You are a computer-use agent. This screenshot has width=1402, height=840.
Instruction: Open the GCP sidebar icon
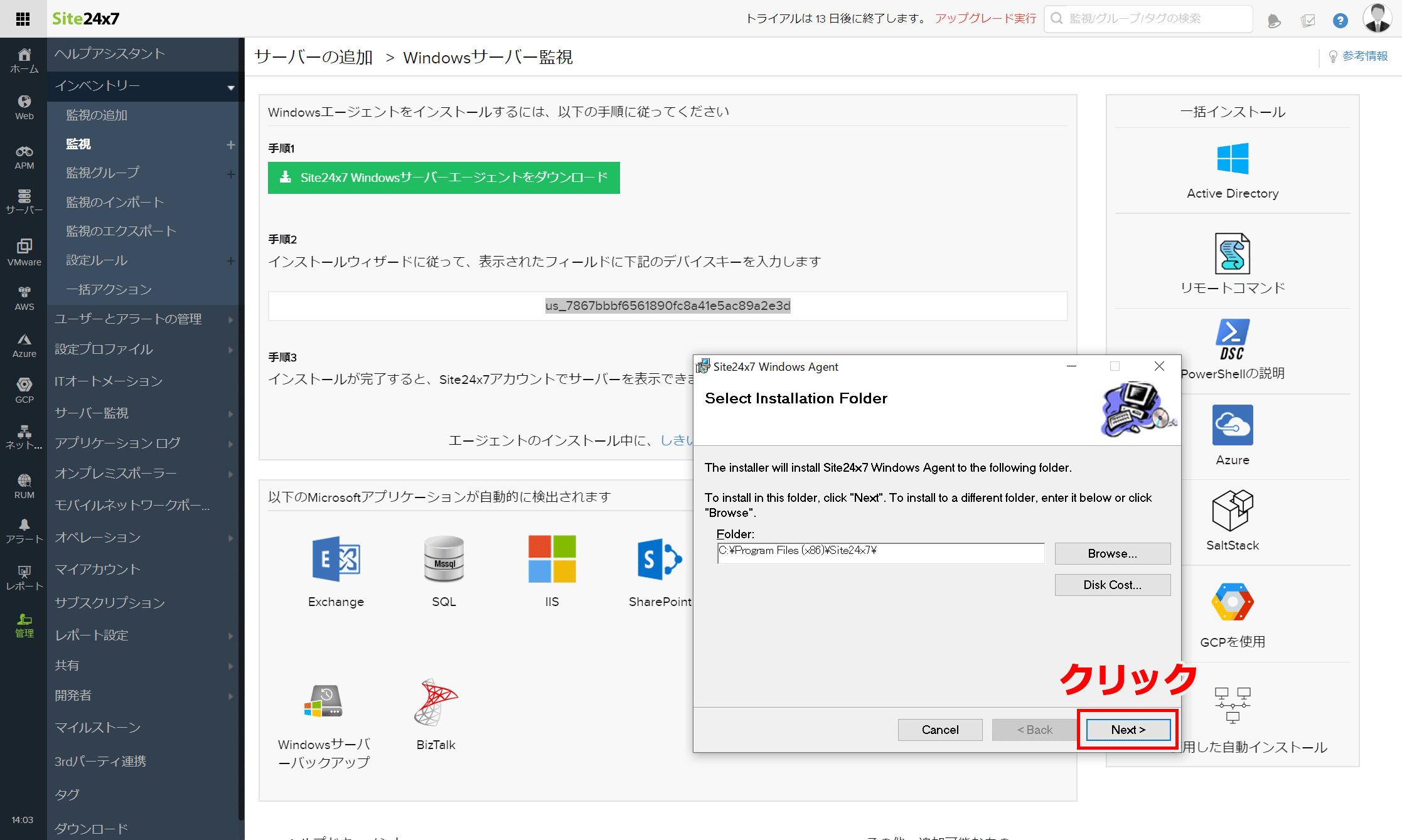pyautogui.click(x=24, y=391)
